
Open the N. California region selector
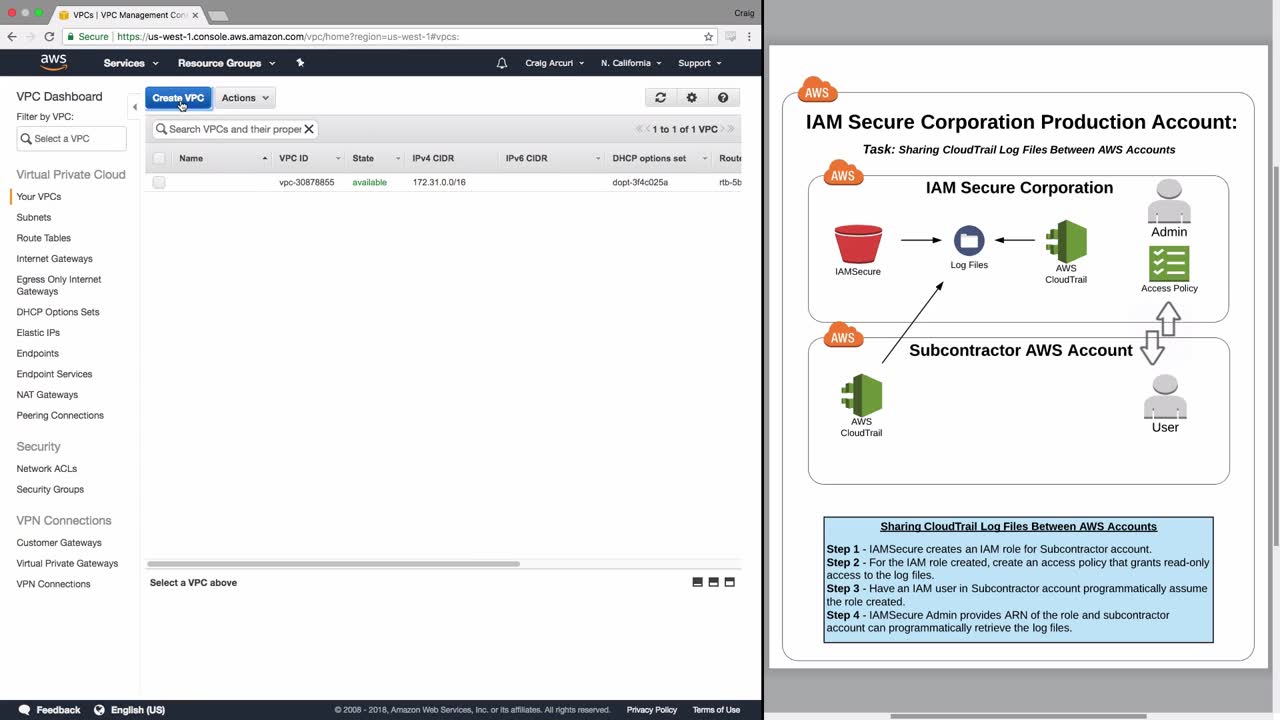tap(632, 63)
